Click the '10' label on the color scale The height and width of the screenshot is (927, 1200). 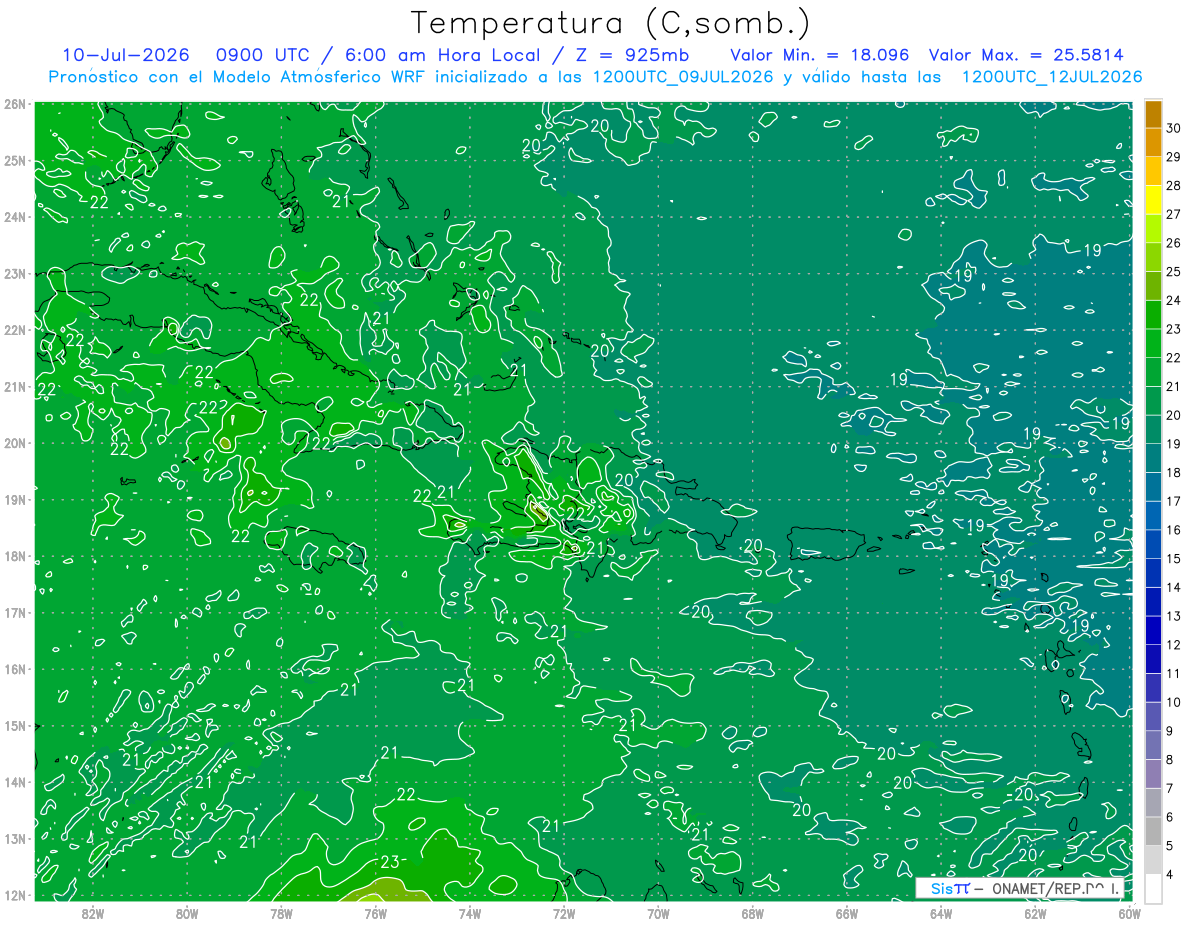pyautogui.click(x=1173, y=702)
